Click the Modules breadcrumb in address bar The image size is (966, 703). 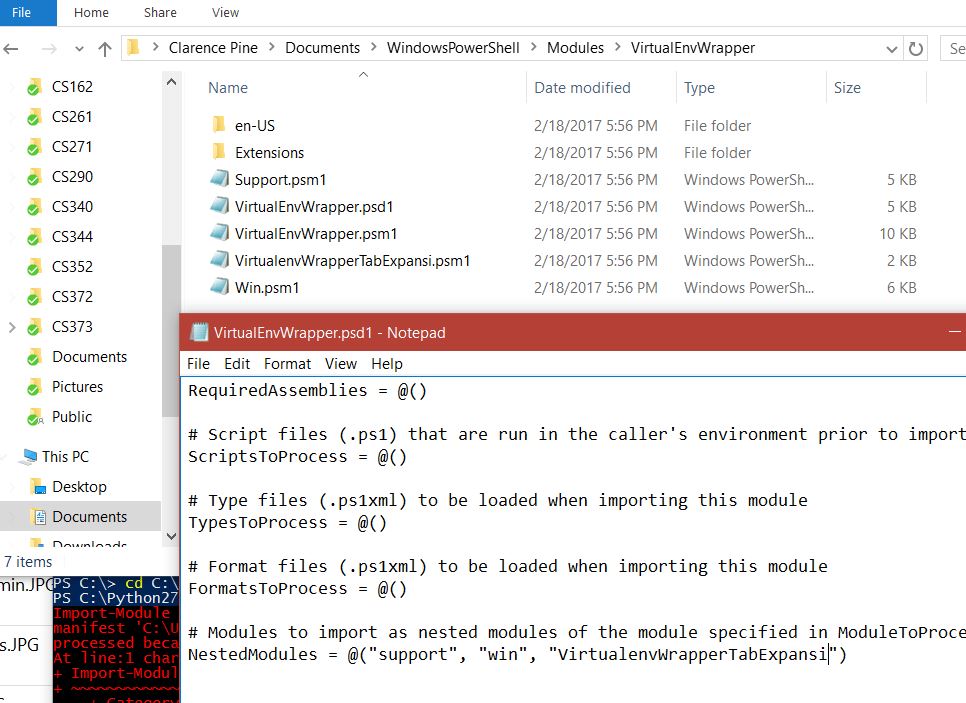(575, 48)
